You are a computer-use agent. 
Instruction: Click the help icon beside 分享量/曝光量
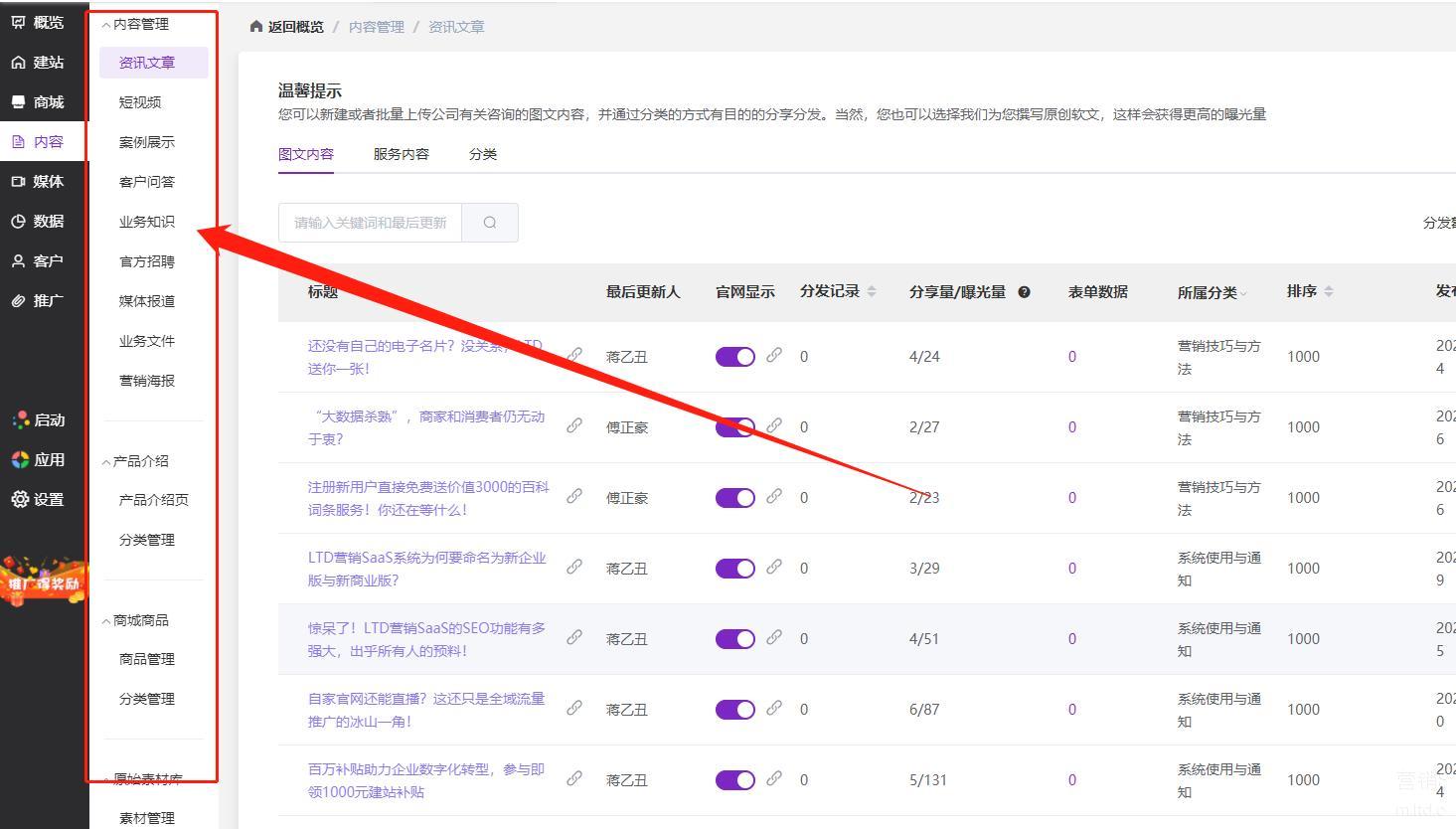tap(1024, 292)
